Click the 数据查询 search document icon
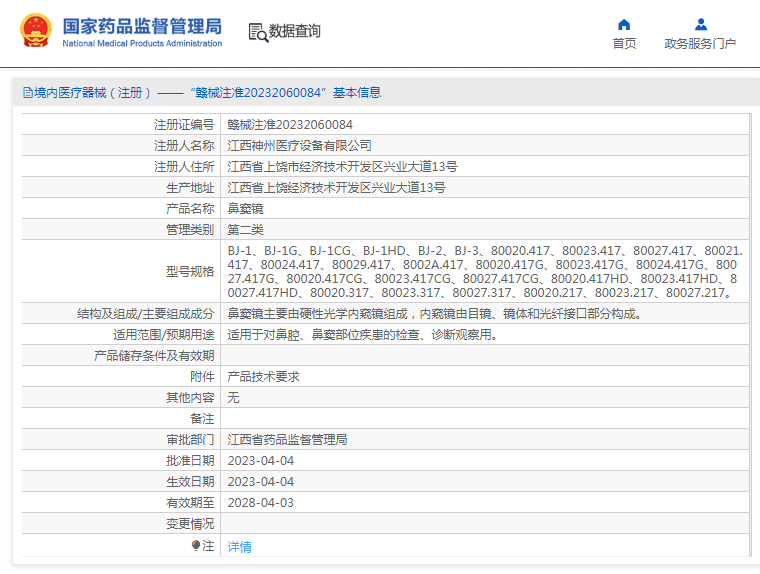 [258, 32]
